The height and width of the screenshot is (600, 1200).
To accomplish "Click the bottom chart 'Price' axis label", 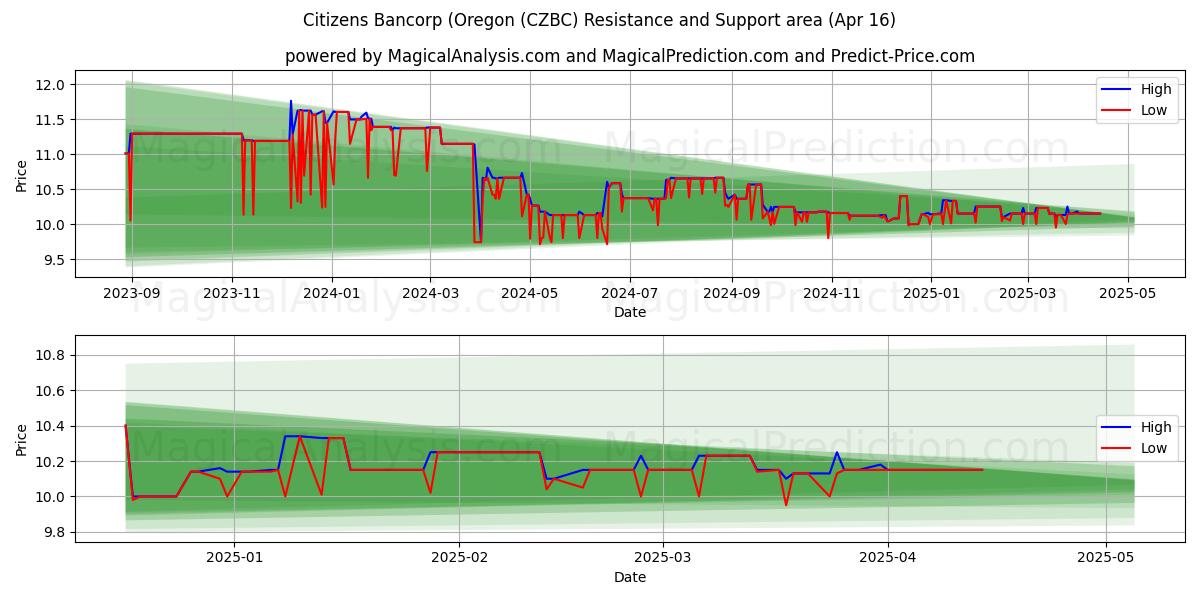I will (22, 439).
